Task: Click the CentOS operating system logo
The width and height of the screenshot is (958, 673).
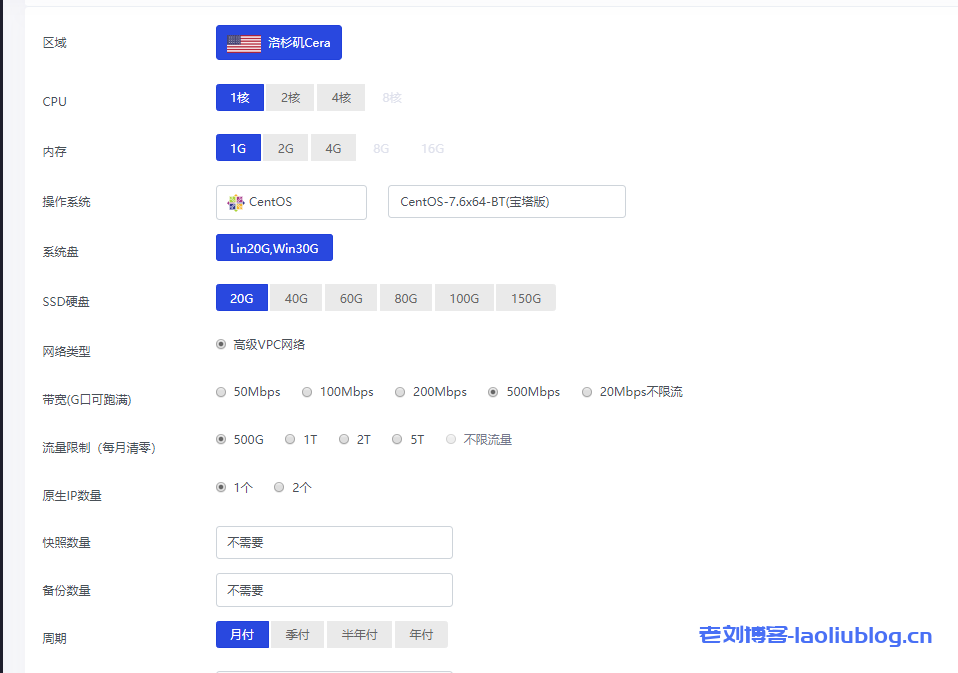Action: 232,202
